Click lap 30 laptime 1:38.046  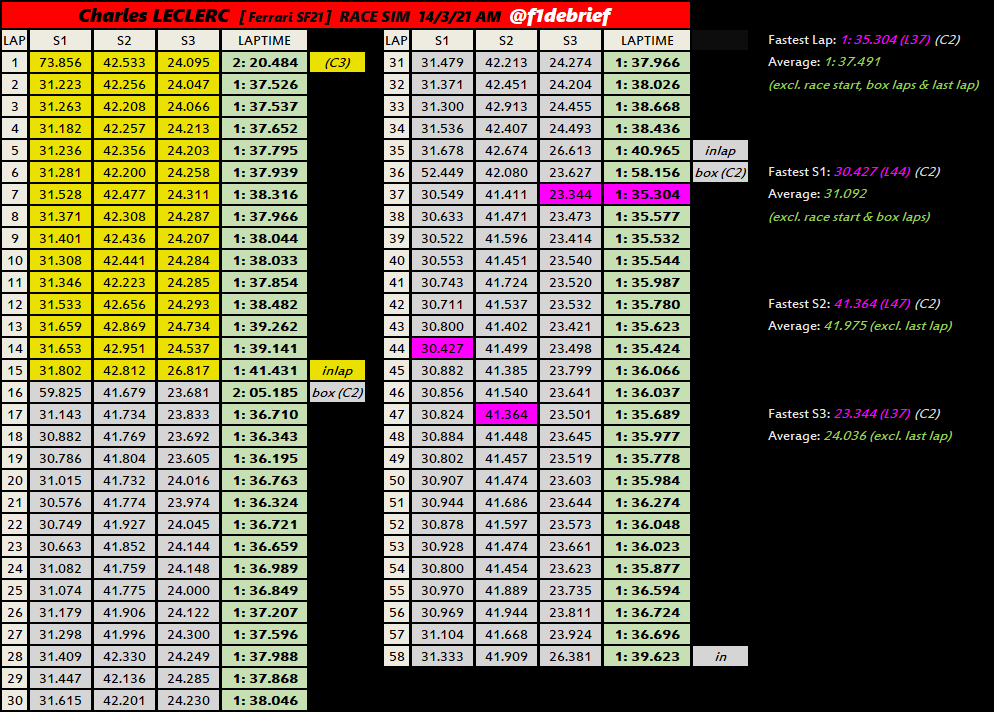[x=264, y=700]
